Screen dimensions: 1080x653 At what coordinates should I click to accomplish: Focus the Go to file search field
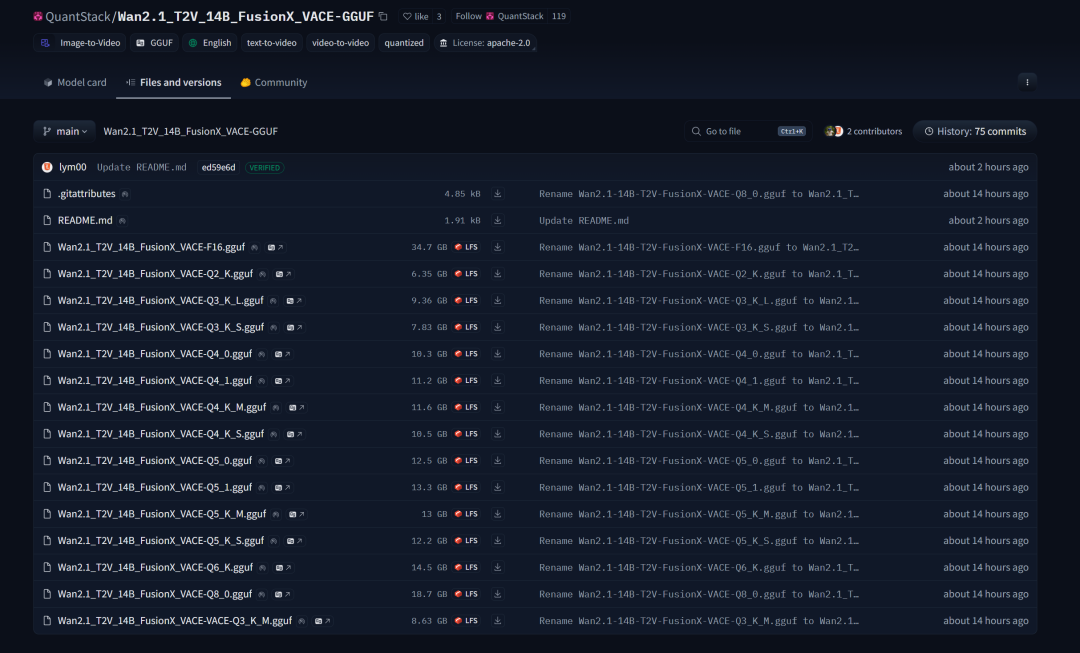748,132
